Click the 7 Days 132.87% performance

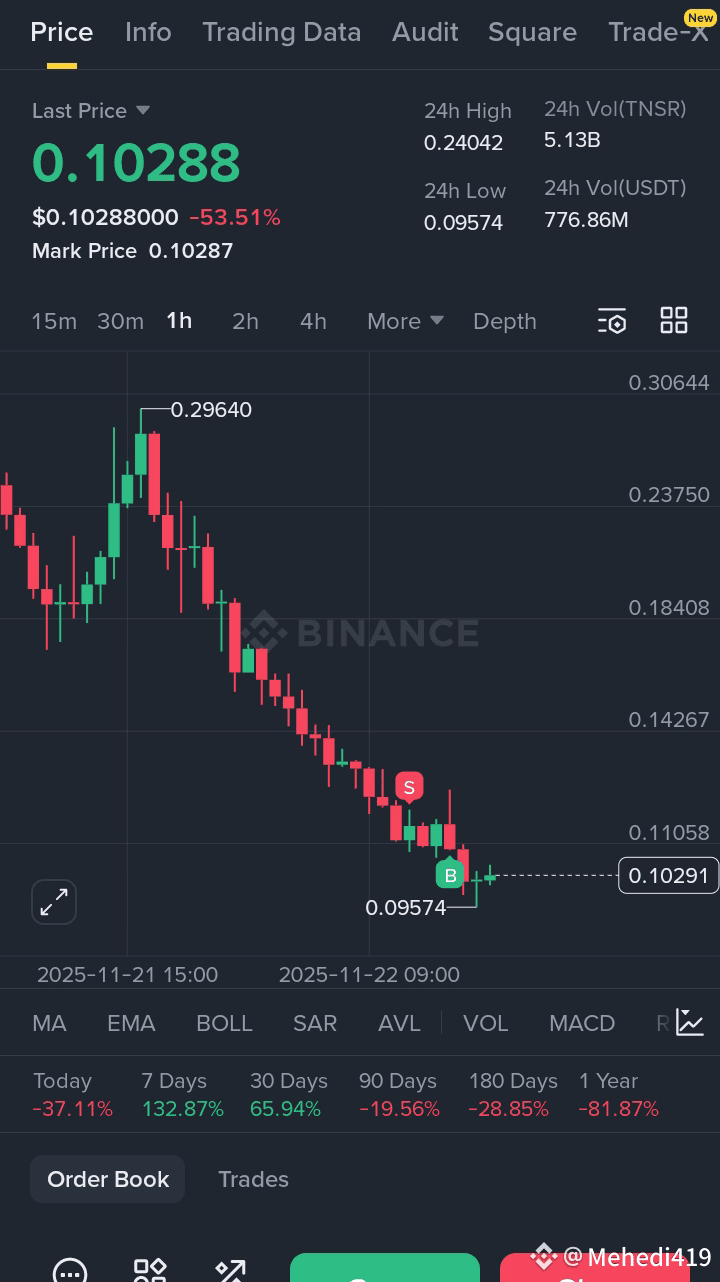pyautogui.click(x=183, y=1095)
